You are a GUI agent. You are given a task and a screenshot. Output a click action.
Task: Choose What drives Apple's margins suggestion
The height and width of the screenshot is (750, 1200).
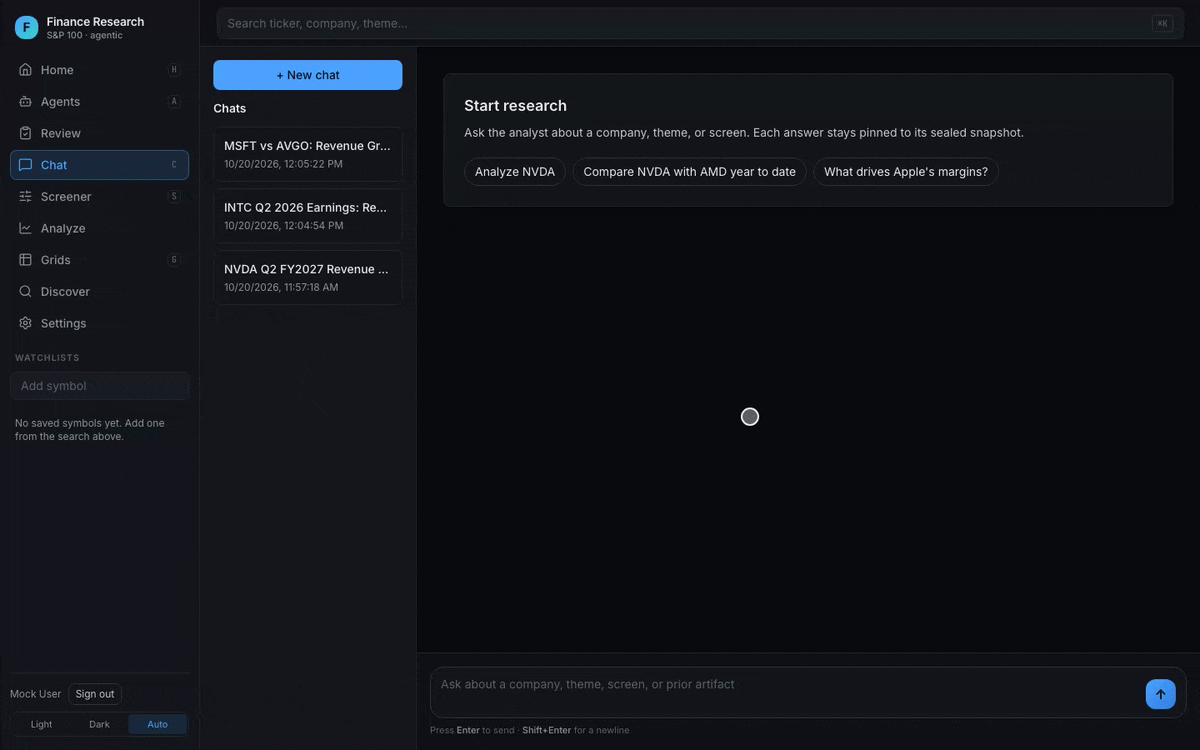pos(906,172)
